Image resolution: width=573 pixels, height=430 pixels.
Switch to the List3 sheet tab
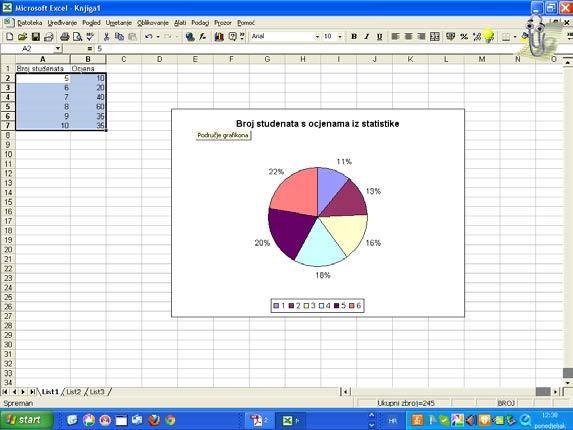[x=97, y=392]
